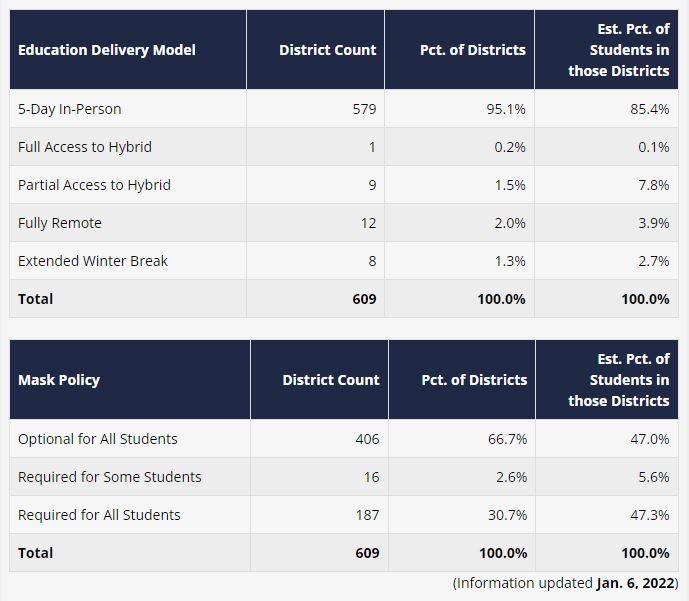This screenshot has width=689, height=601.
Task: Select the 187 district count cell
Action: click(367, 515)
